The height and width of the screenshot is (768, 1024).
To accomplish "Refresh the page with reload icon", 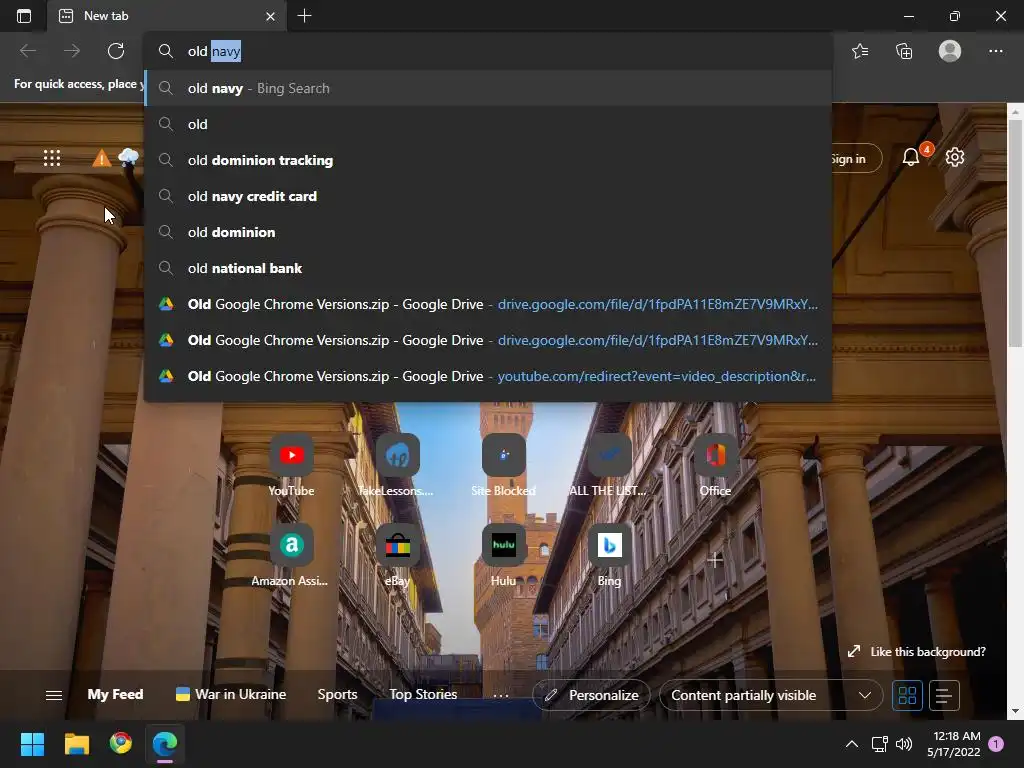I will pyautogui.click(x=116, y=51).
